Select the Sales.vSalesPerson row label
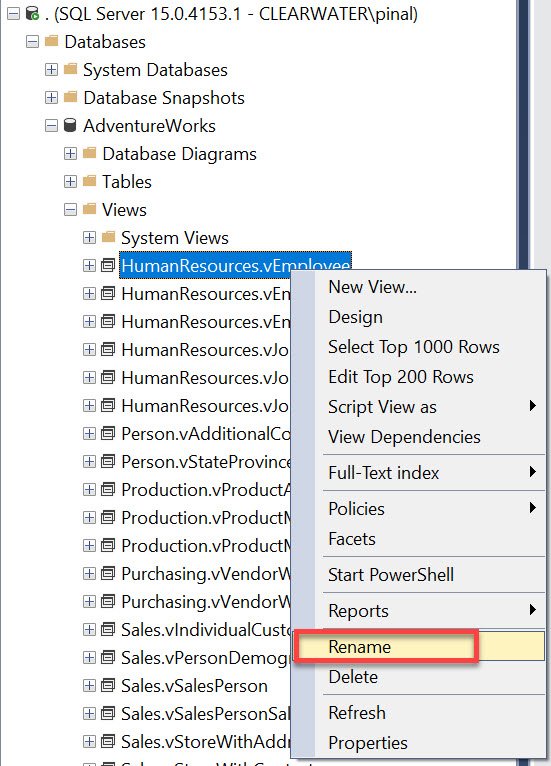The width and height of the screenshot is (551, 766). pos(194,686)
